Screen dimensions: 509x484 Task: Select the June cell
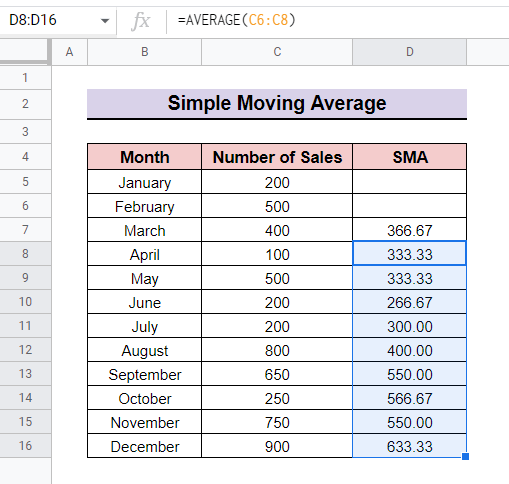point(144,302)
